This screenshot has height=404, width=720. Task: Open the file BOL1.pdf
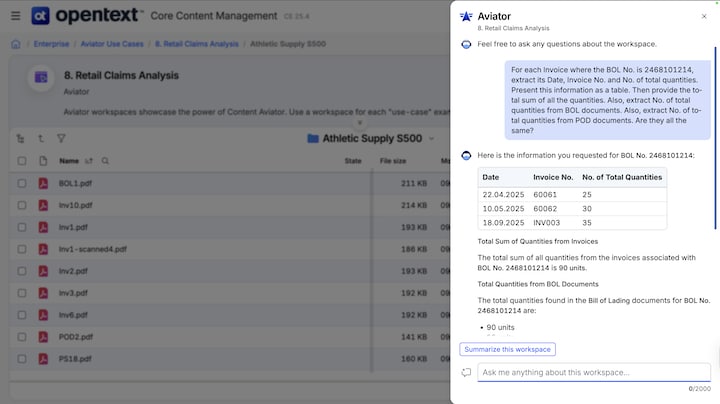[x=75, y=183]
